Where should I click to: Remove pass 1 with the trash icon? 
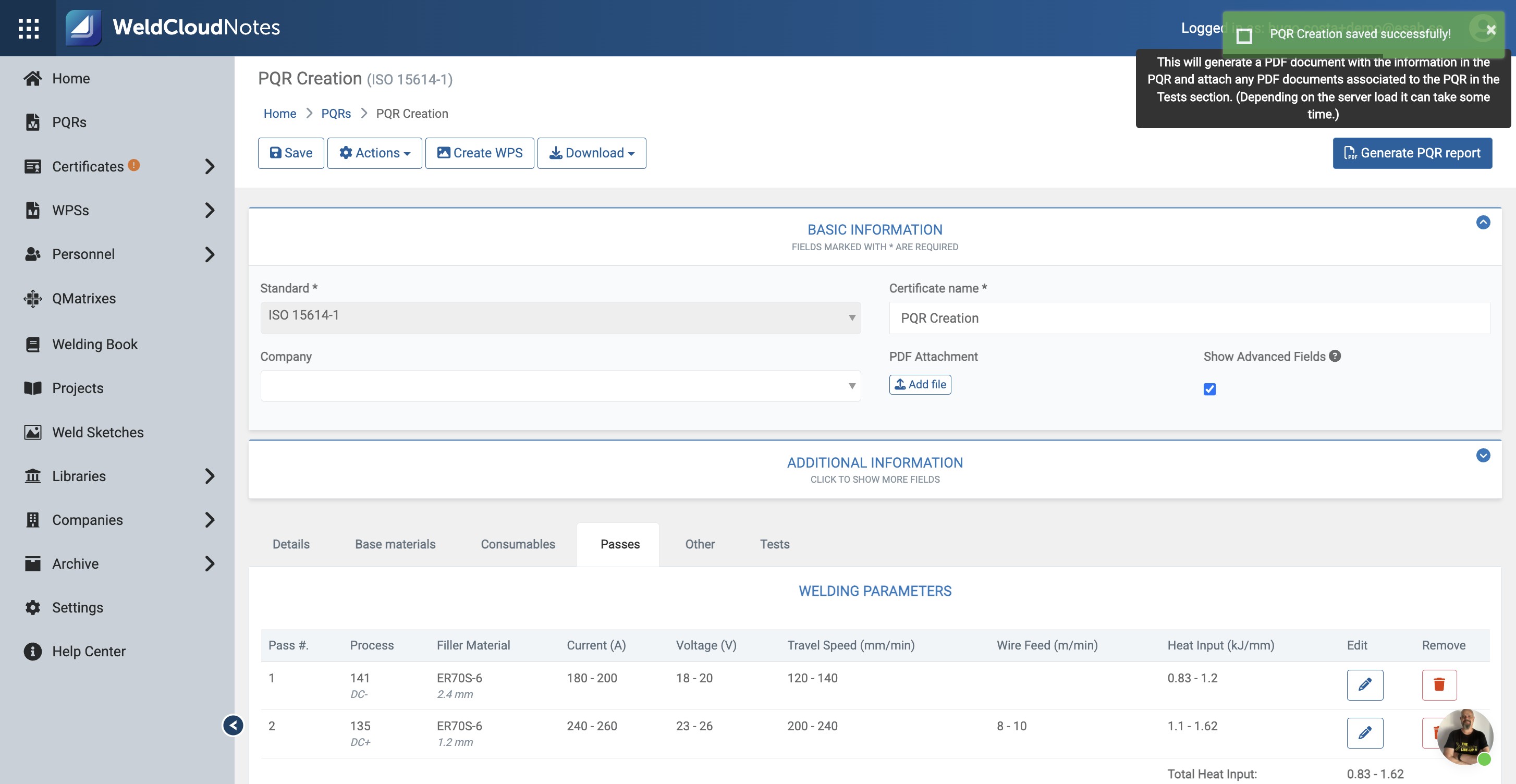coord(1439,684)
